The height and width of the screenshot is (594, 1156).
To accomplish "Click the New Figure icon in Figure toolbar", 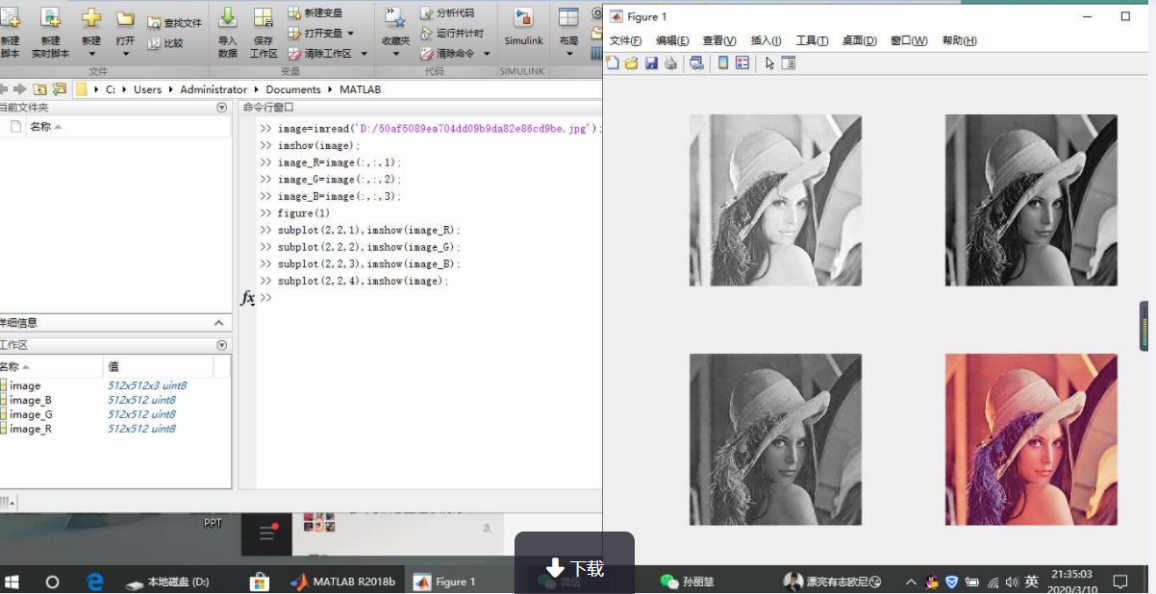I will (x=613, y=63).
